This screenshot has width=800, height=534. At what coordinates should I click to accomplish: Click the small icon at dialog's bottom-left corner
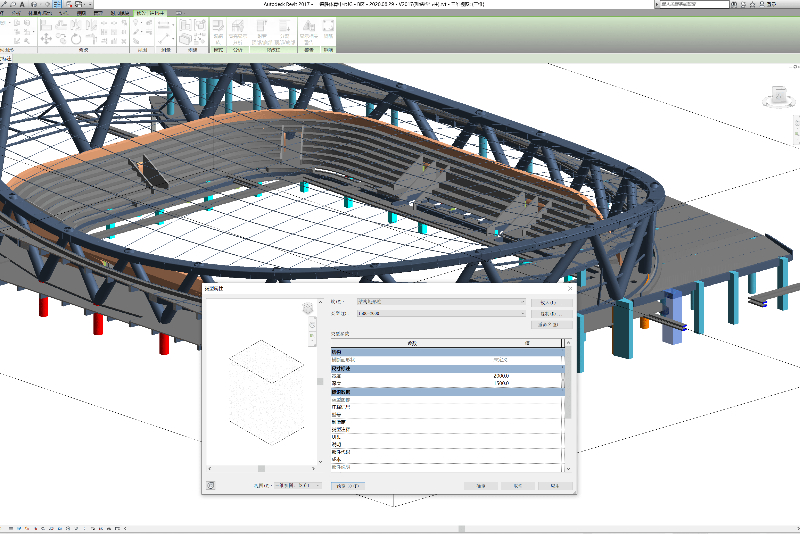[x=210, y=486]
